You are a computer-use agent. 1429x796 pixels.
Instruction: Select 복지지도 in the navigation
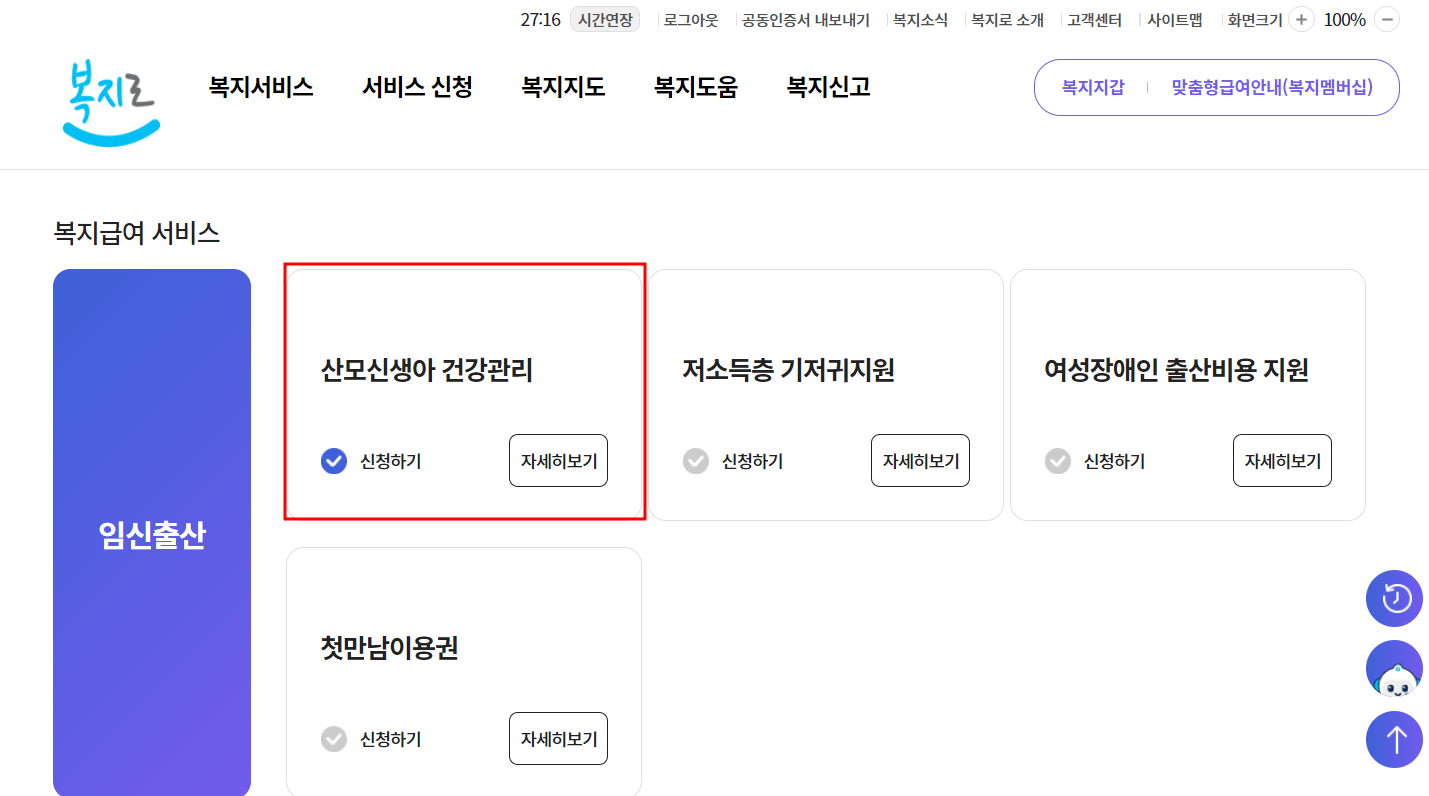pos(563,88)
